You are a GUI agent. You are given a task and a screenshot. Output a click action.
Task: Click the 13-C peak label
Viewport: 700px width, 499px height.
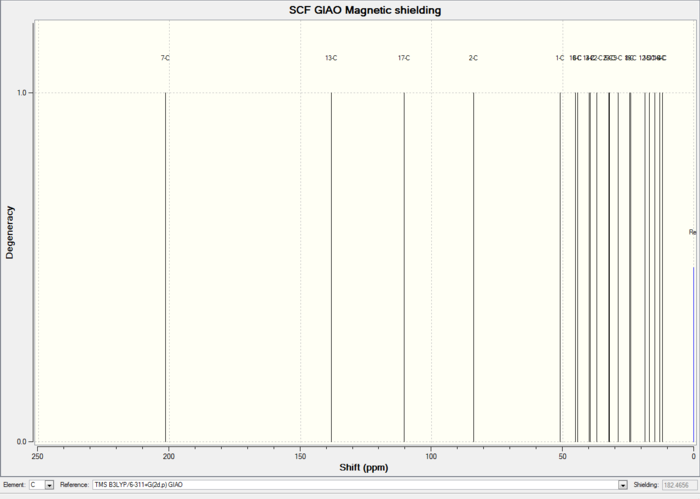pos(331,58)
